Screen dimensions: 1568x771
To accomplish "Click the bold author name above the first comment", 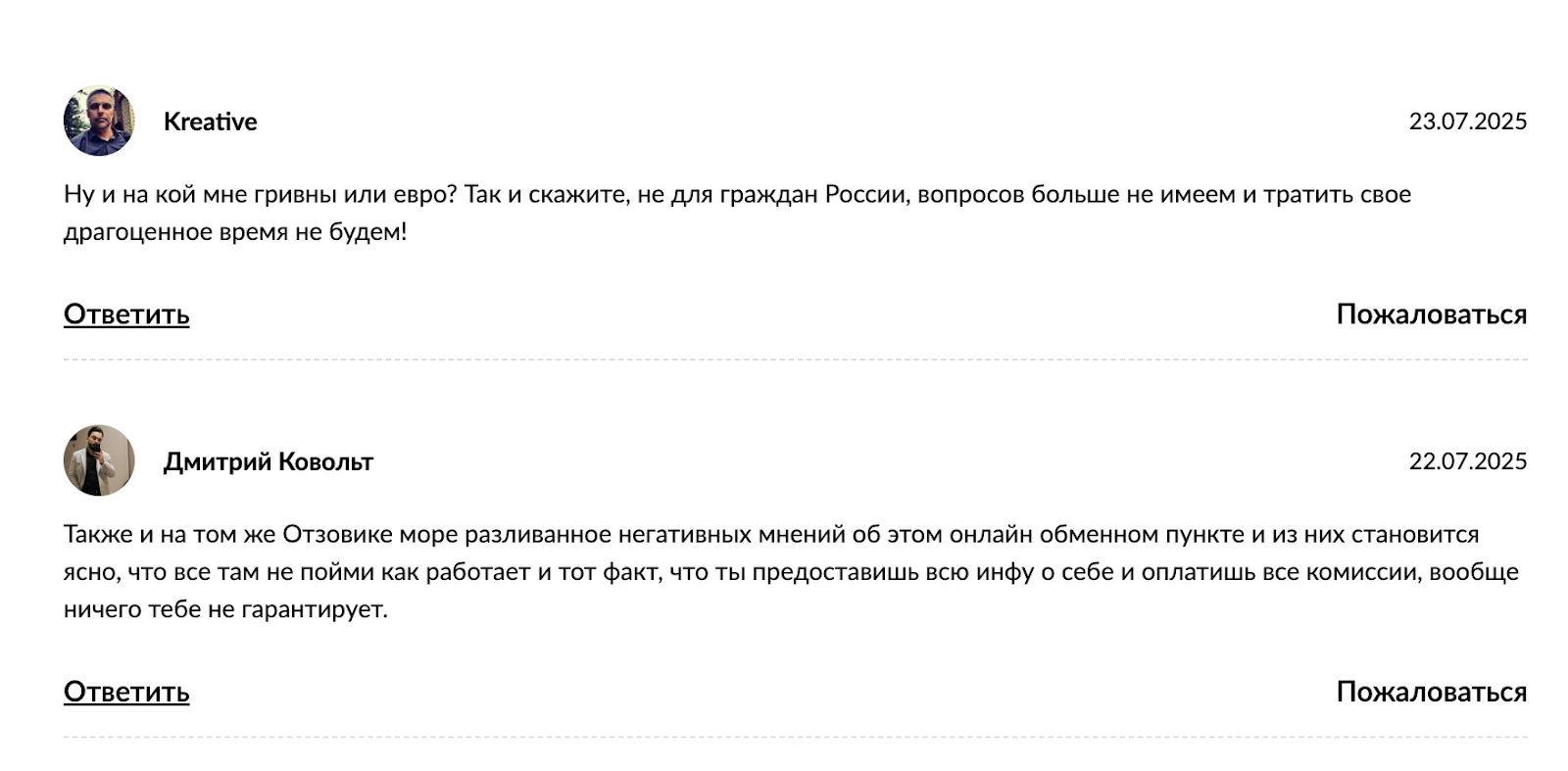I will click(209, 121).
